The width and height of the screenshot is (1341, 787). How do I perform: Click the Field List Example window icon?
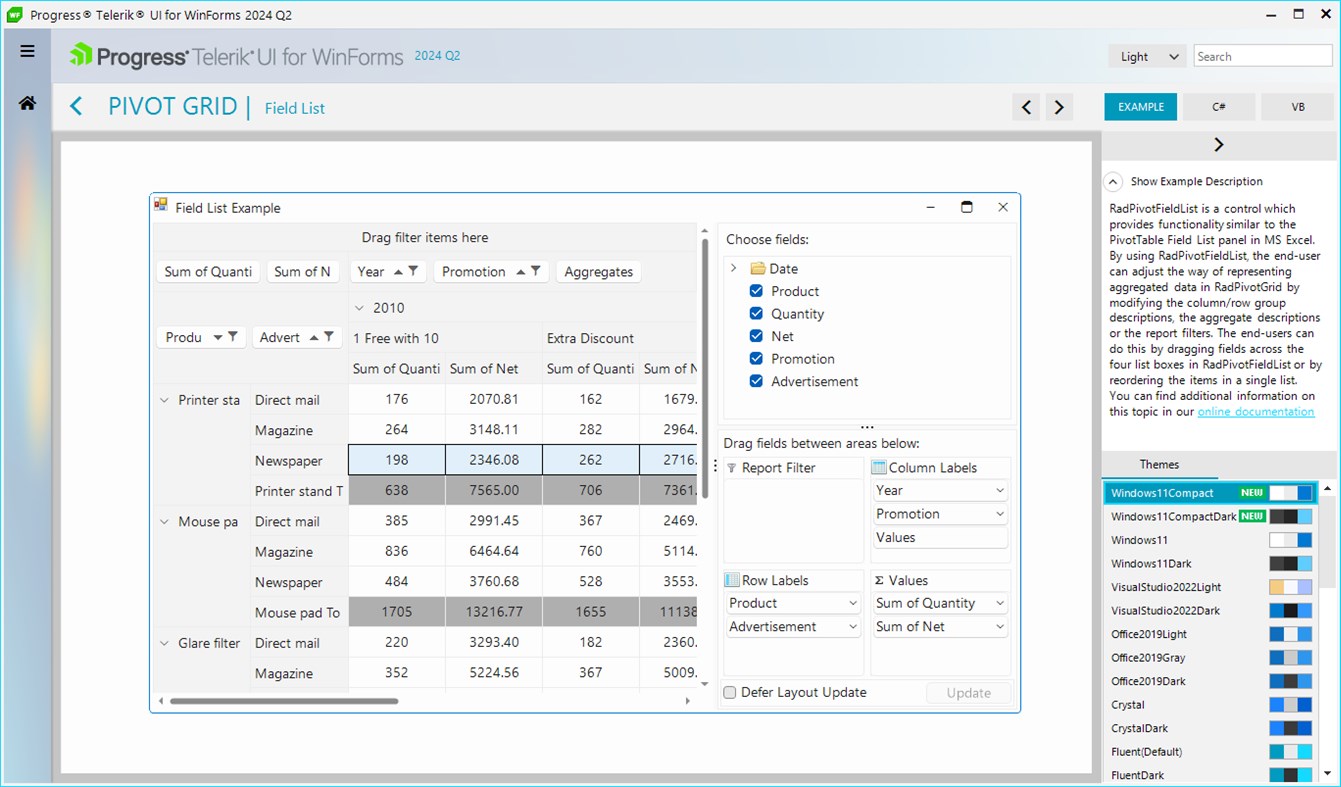[x=161, y=205]
